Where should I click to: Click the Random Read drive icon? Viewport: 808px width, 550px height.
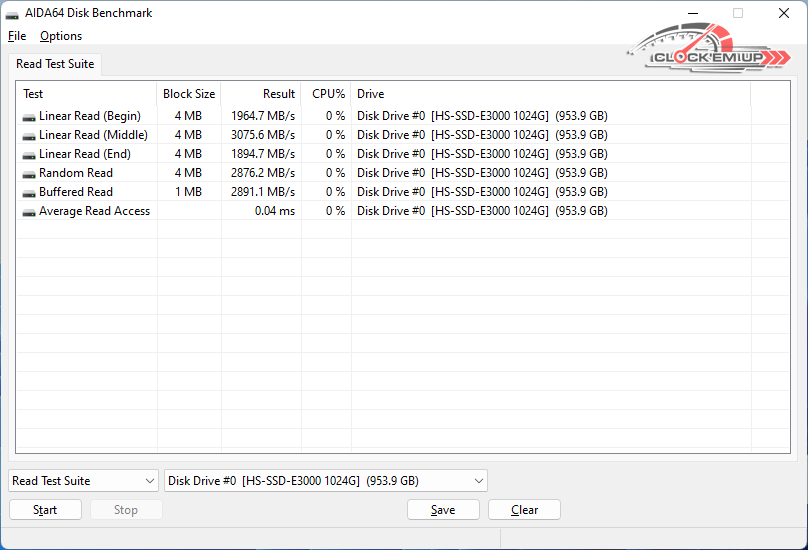pyautogui.click(x=29, y=173)
